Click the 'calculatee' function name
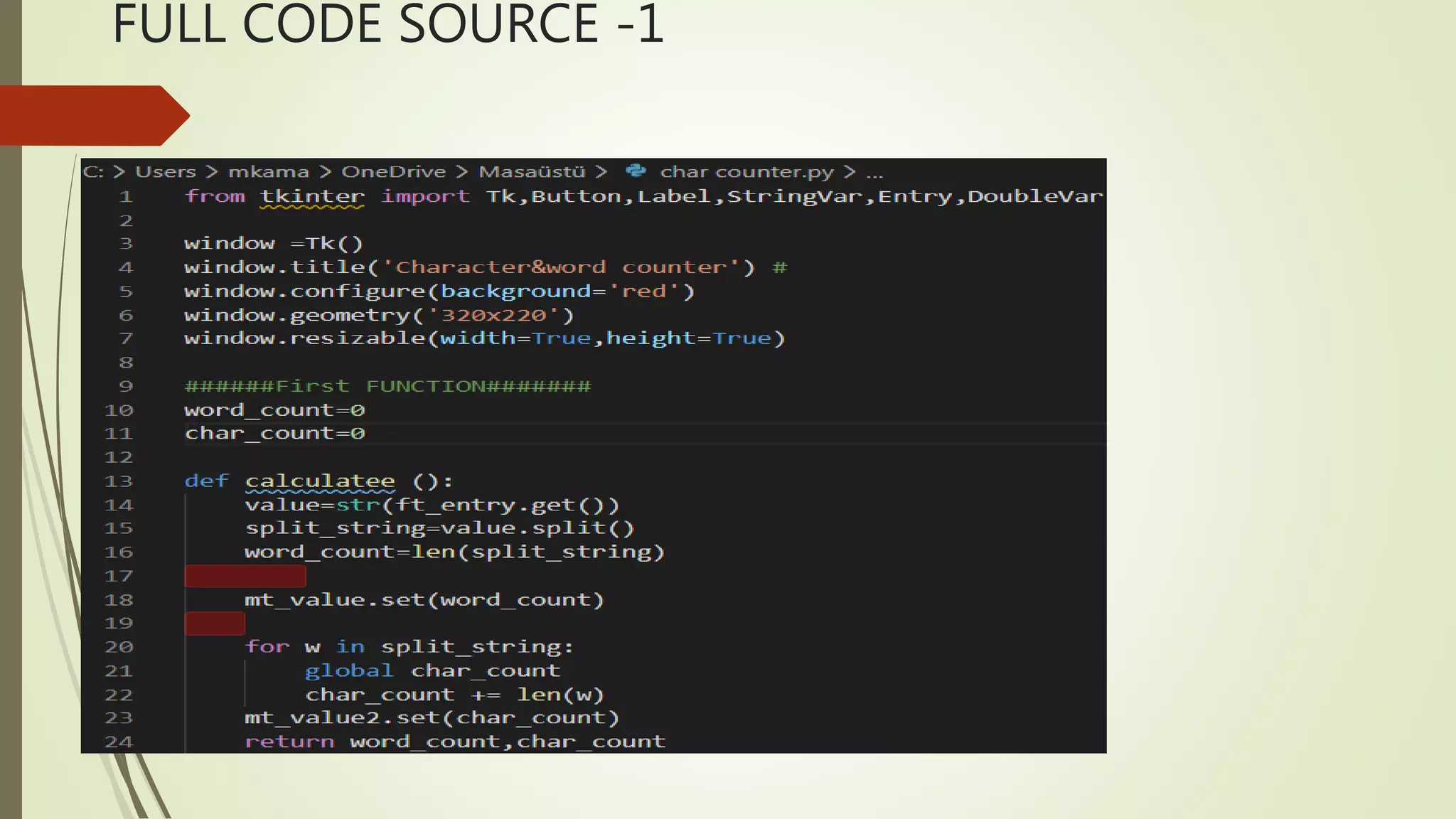 click(x=319, y=481)
